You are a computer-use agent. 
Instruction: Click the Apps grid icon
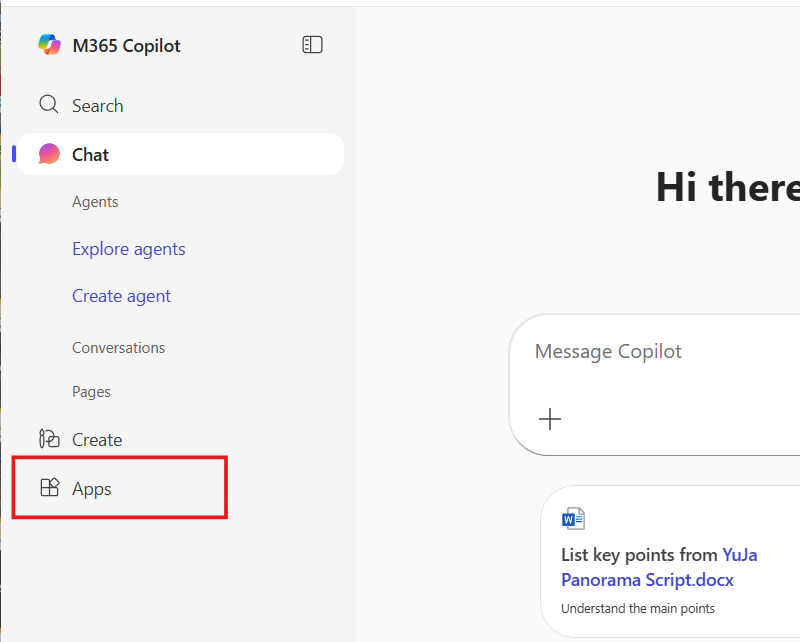pos(49,487)
